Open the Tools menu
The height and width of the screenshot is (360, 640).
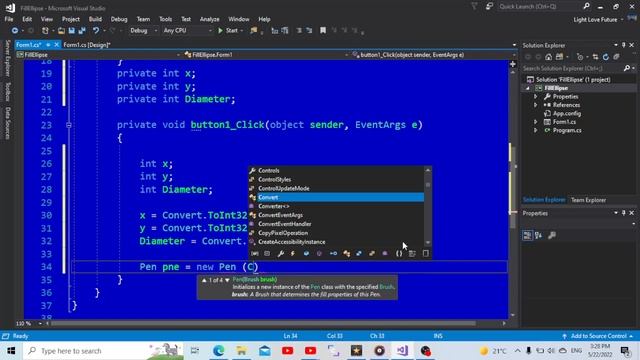(x=165, y=19)
